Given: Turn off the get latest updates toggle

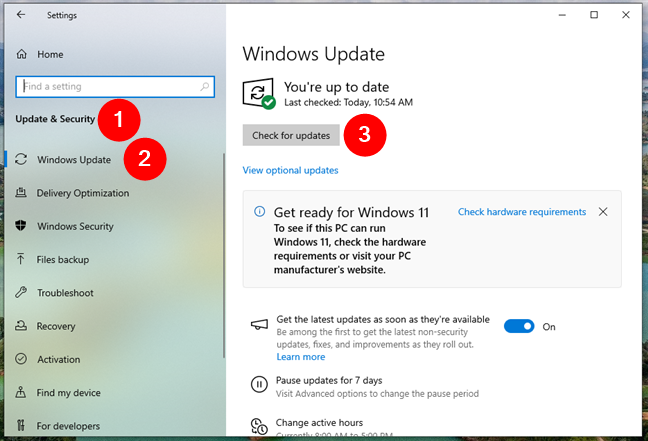Looking at the screenshot, I should (519, 327).
